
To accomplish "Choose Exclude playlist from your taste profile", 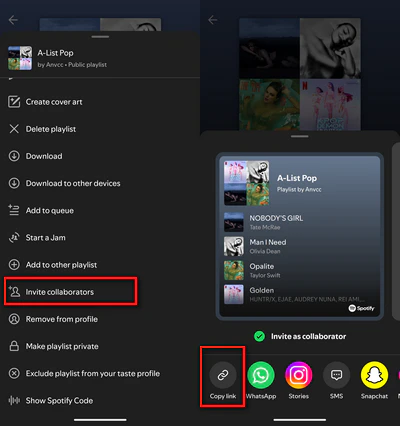I will pos(93,373).
